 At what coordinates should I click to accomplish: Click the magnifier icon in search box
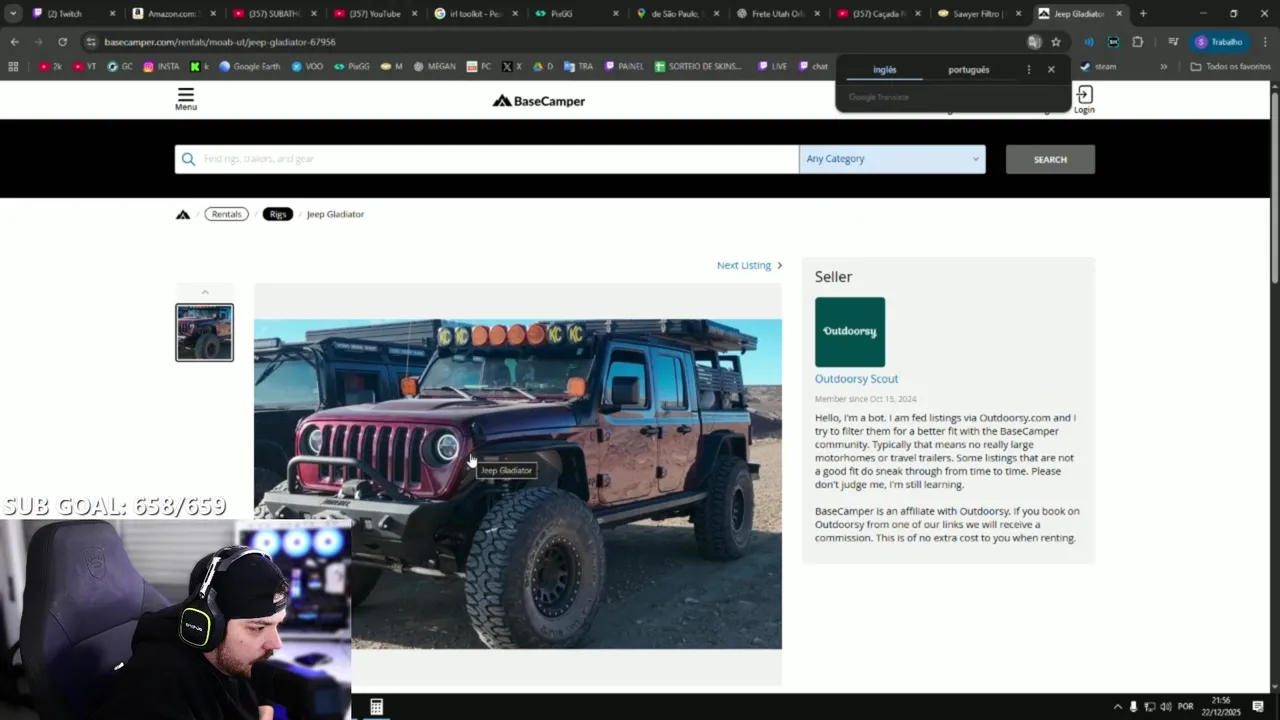[x=188, y=159]
